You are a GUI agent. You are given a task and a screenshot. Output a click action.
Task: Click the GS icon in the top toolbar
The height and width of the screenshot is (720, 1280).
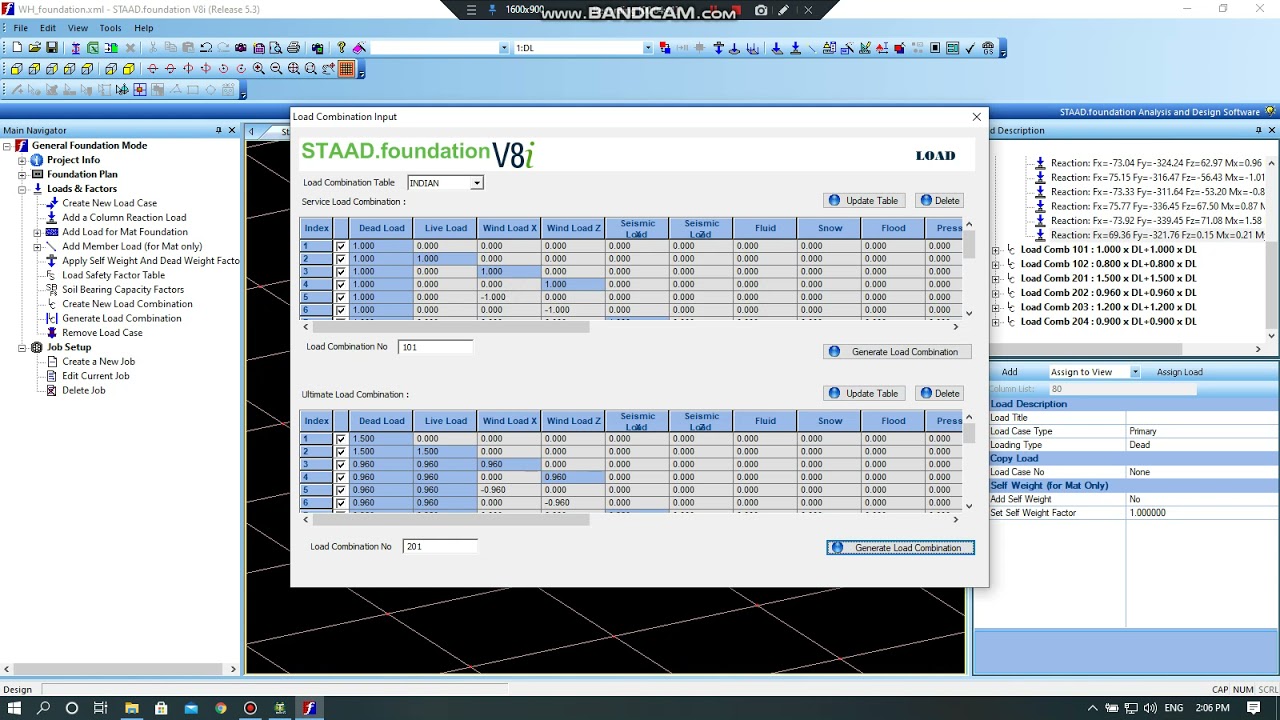pyautogui.click(x=987, y=48)
